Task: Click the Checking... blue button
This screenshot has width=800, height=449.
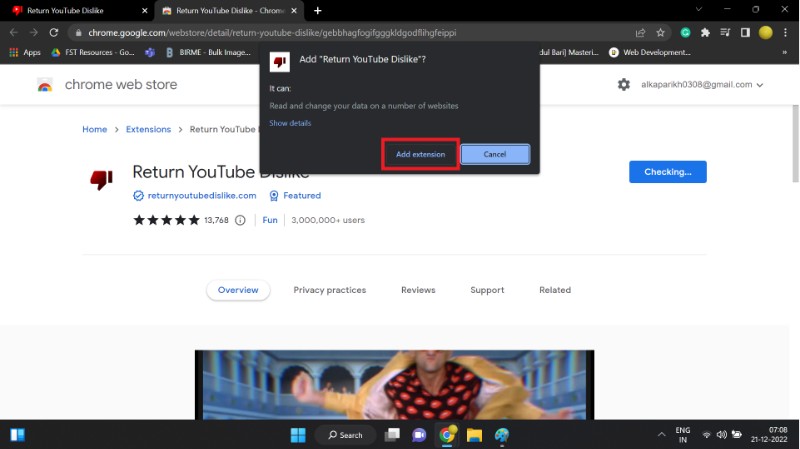Action: 667,172
